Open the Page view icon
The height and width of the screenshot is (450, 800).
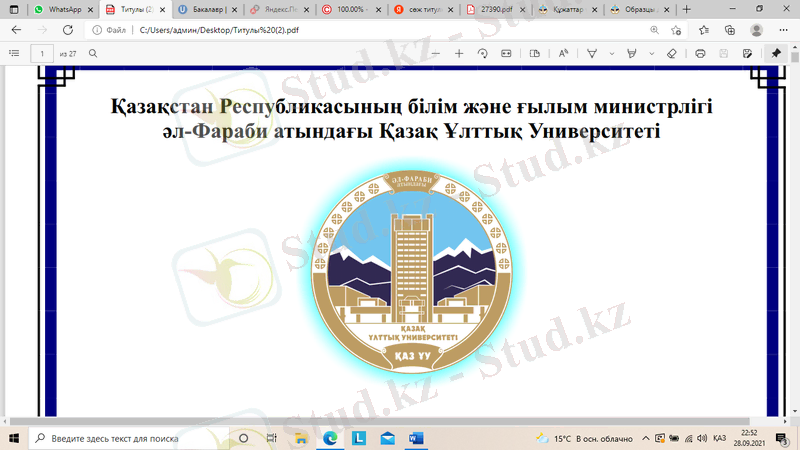click(x=535, y=53)
